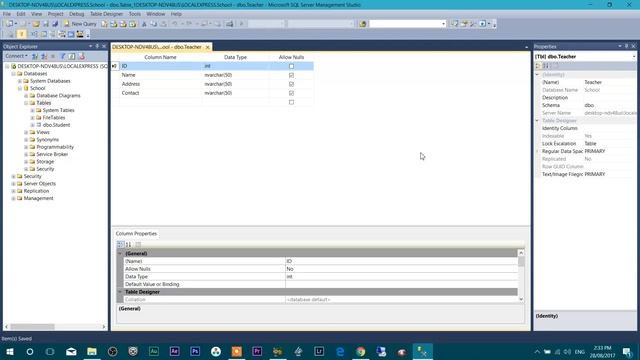Viewport: 640px width, 360px height.
Task: Click the New Query toolbar button
Action: (80, 24)
